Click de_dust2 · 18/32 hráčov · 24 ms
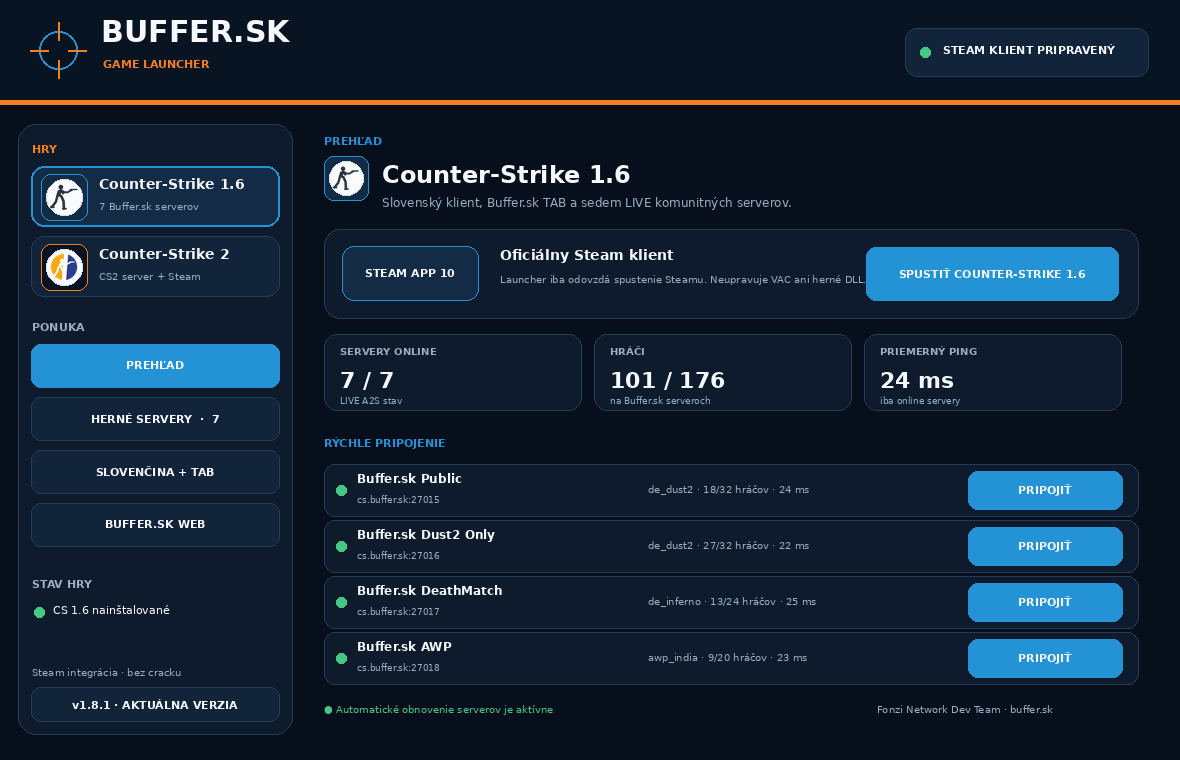Image resolution: width=1180 pixels, height=760 pixels. (728, 490)
